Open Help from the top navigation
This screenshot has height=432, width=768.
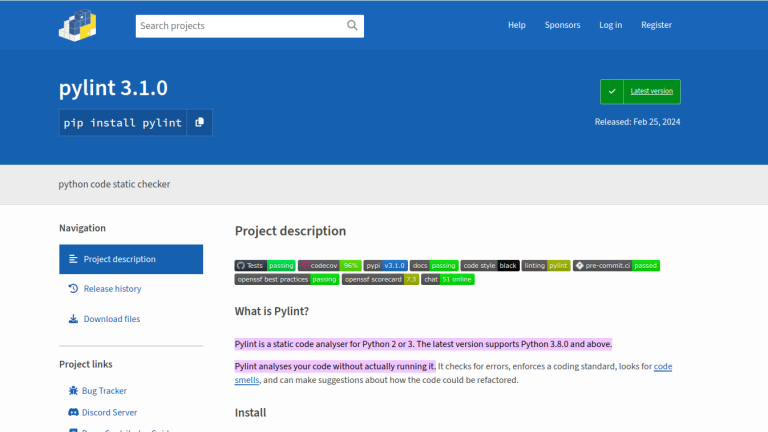coord(516,25)
